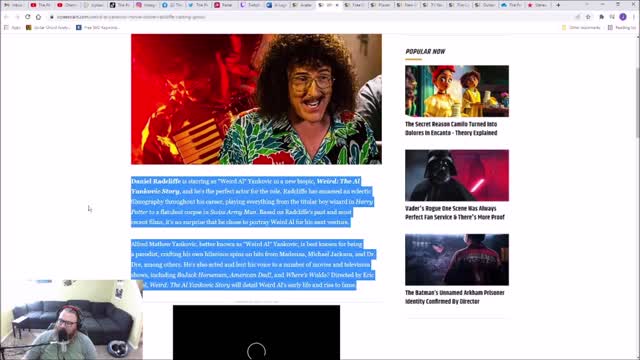Viewport: 640px width, 360px height.
Task: Open the Encanto Camilo theory thumbnail
Action: [x=457, y=91]
